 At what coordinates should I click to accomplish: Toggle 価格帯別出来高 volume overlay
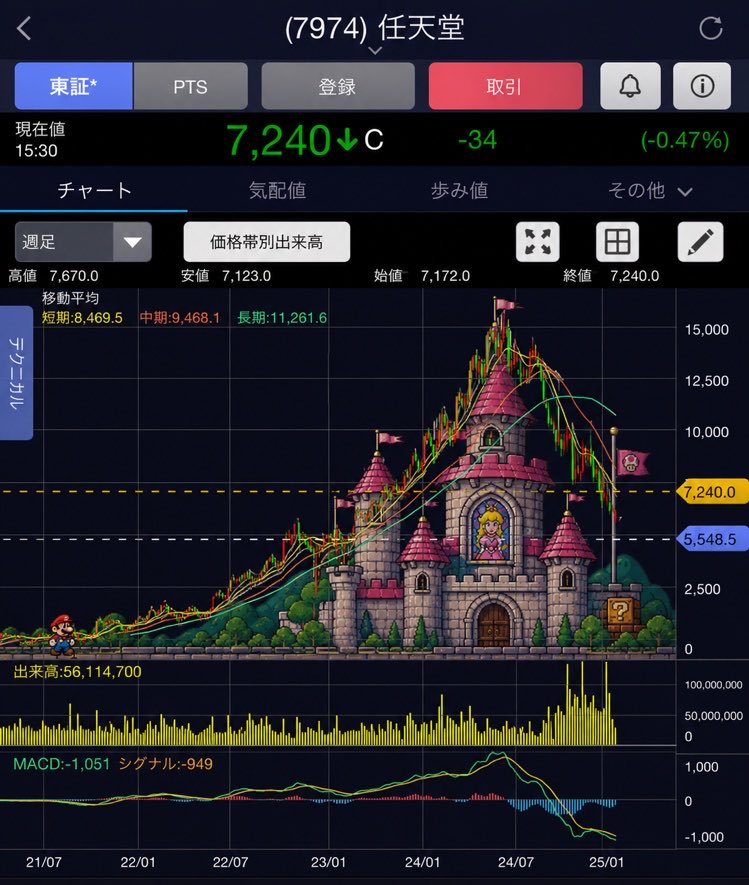pyautogui.click(x=266, y=242)
